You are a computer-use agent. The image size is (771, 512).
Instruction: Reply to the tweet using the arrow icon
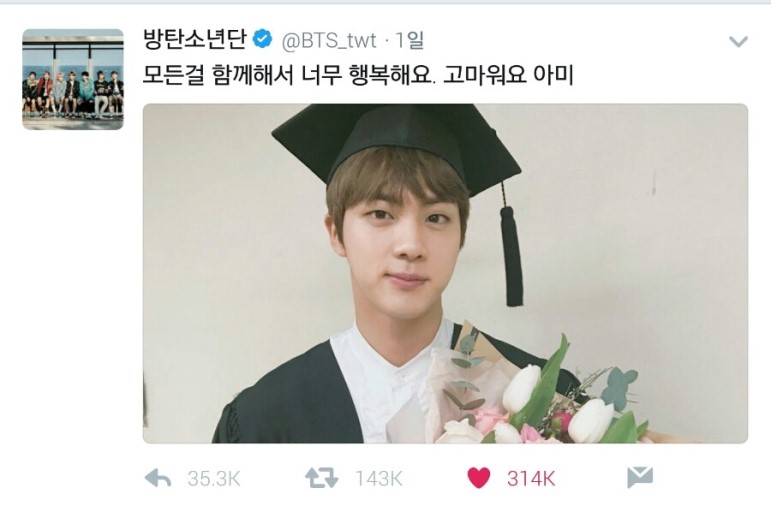(158, 478)
